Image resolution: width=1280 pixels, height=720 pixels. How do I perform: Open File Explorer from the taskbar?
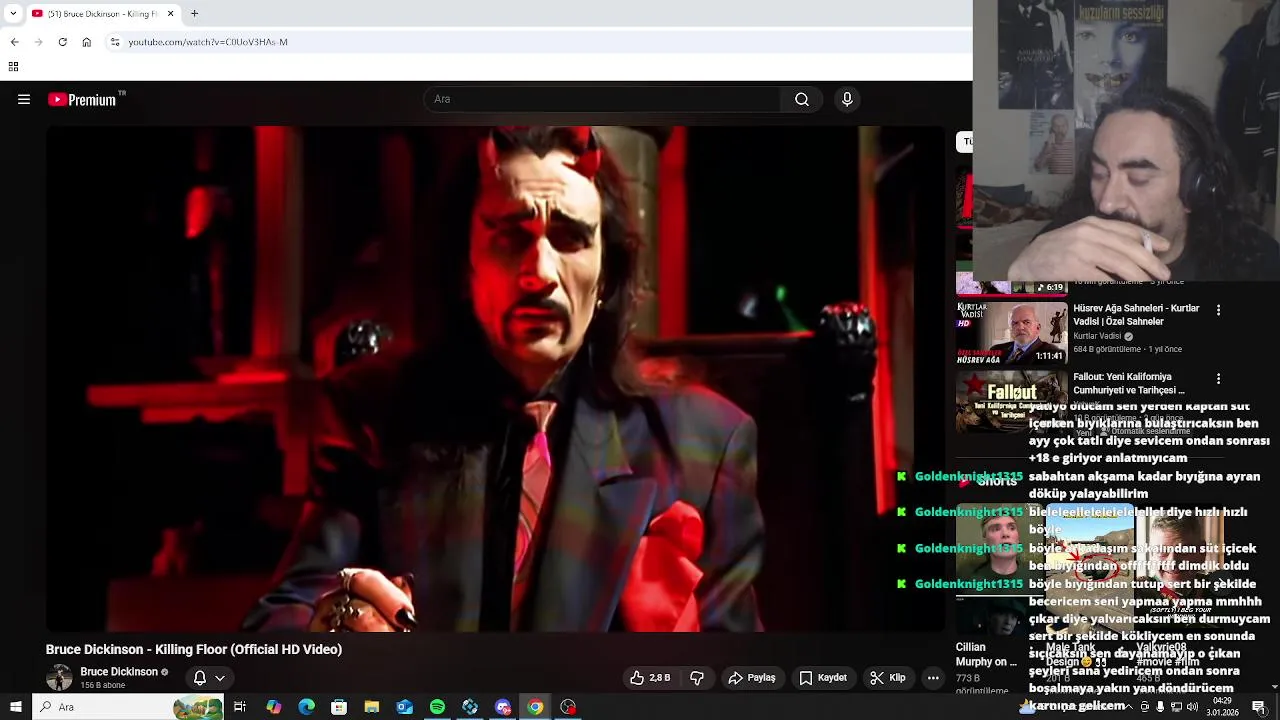372,707
